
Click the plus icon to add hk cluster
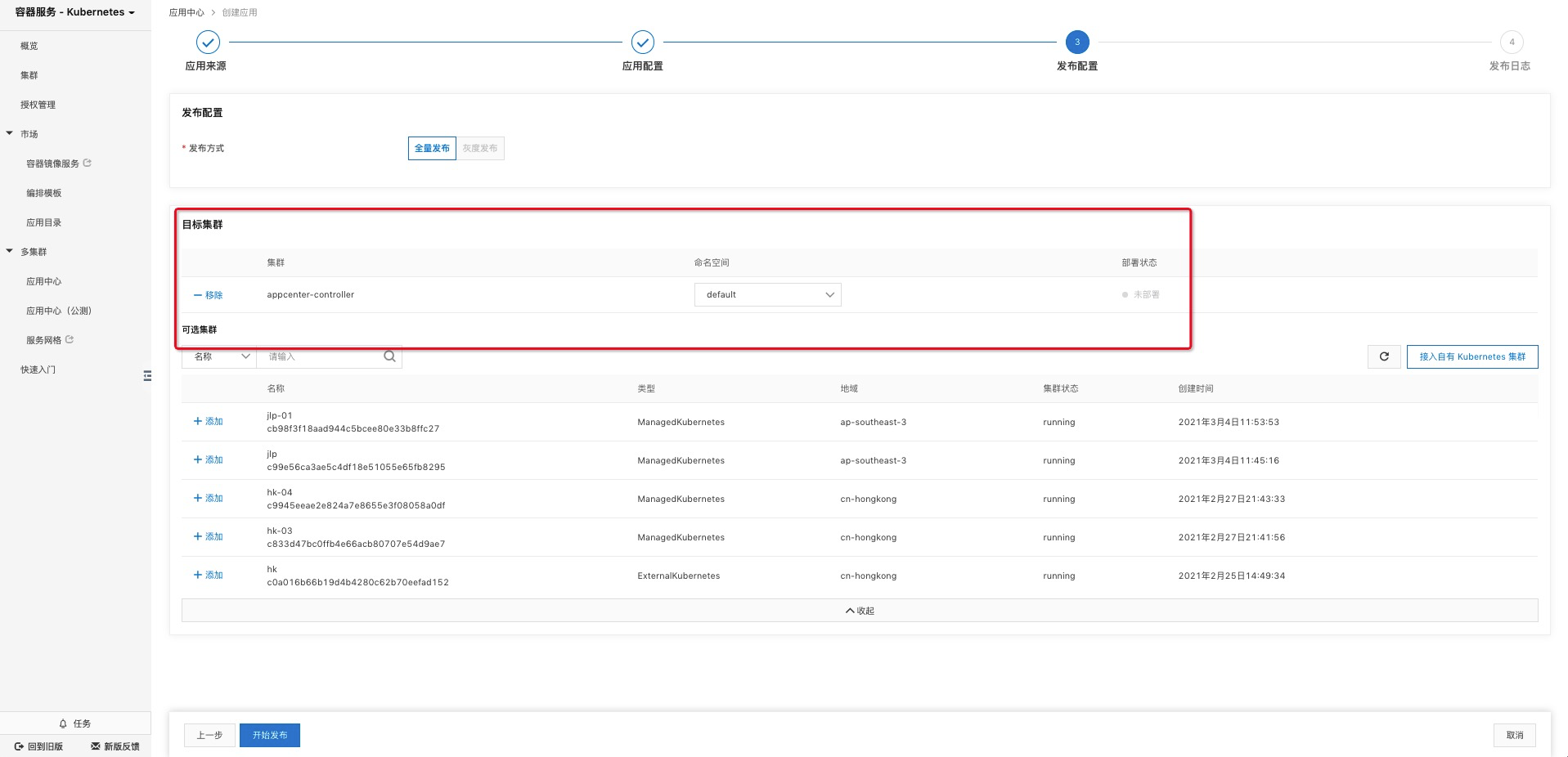coord(197,575)
